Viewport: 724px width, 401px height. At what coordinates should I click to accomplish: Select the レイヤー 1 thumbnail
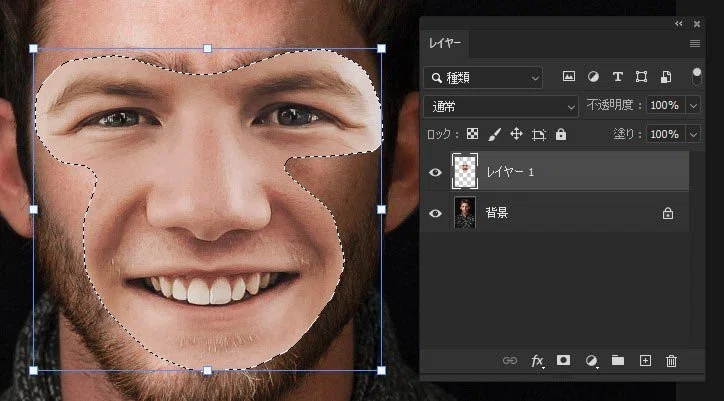coord(465,171)
